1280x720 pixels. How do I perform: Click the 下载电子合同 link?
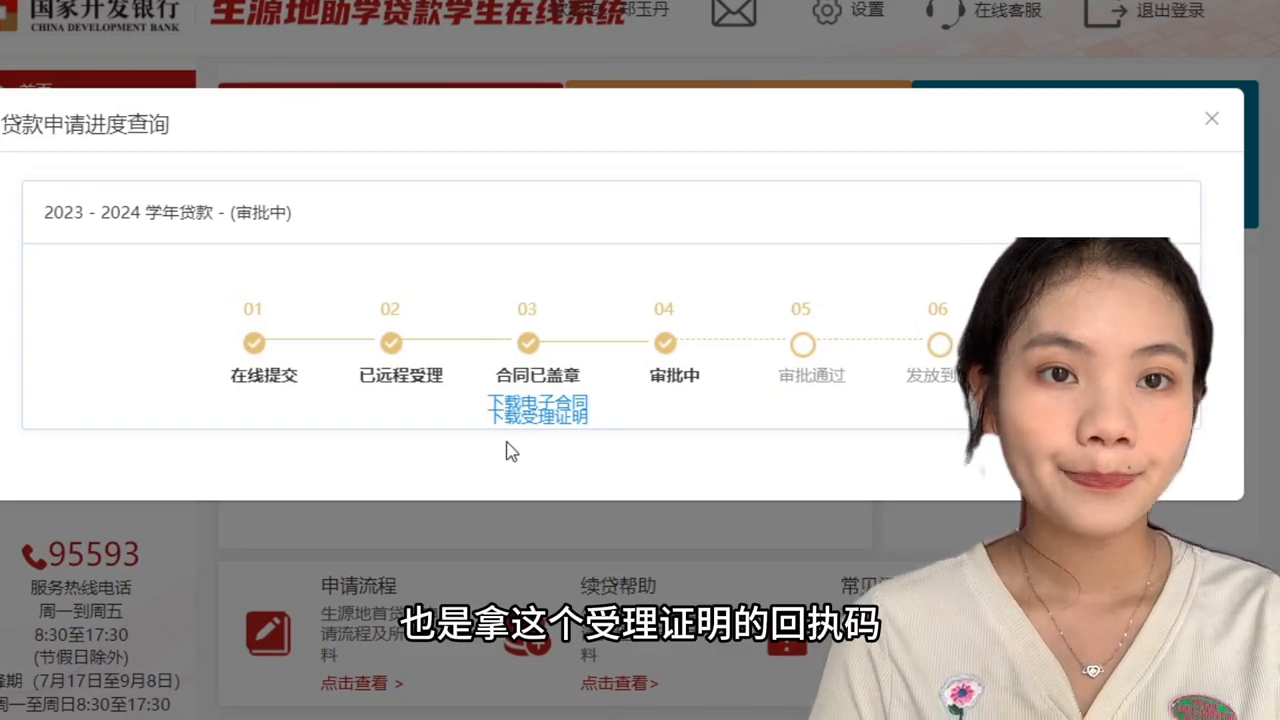click(538, 402)
